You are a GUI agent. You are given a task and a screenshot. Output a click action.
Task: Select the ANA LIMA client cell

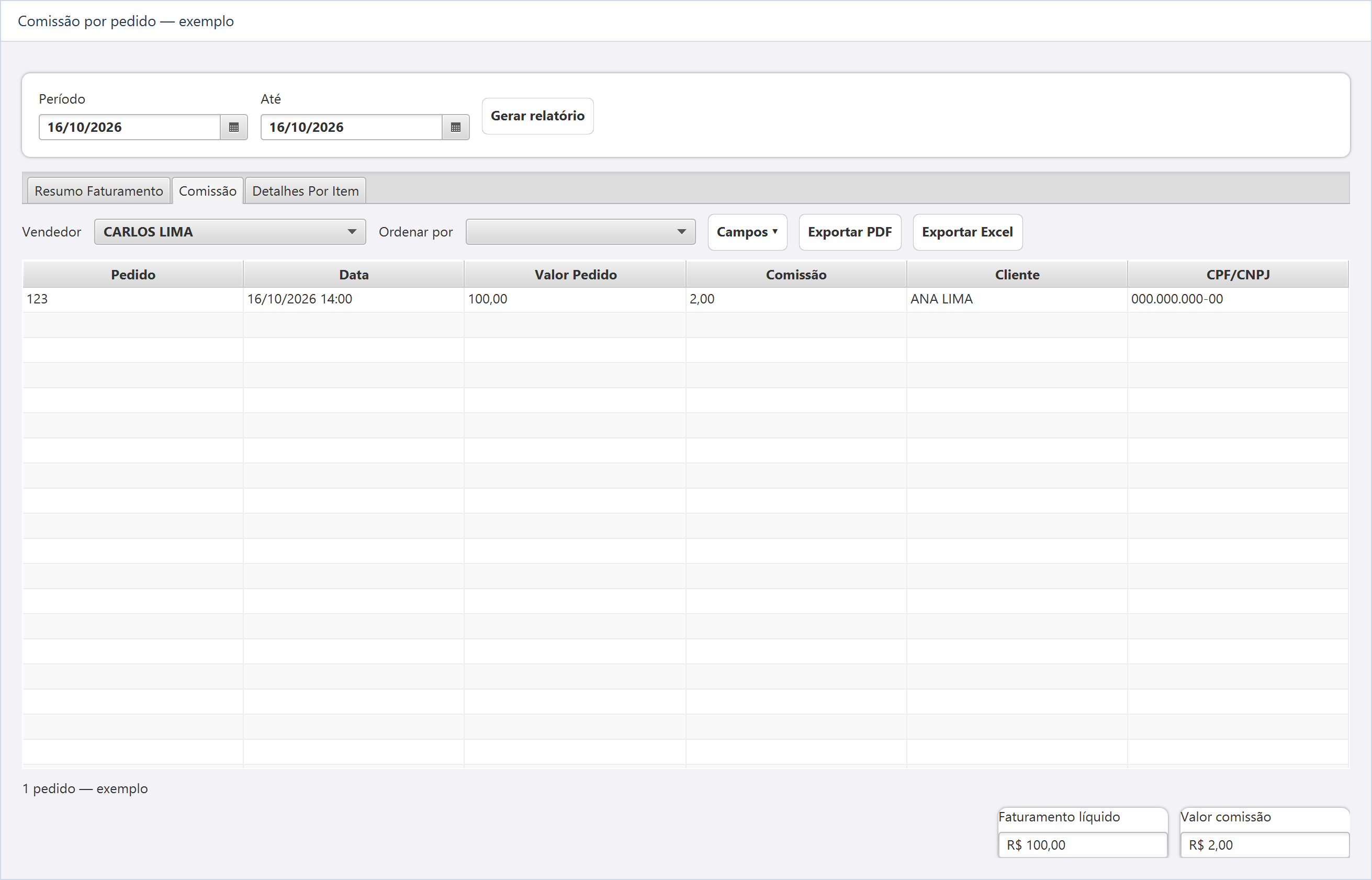tap(1017, 299)
